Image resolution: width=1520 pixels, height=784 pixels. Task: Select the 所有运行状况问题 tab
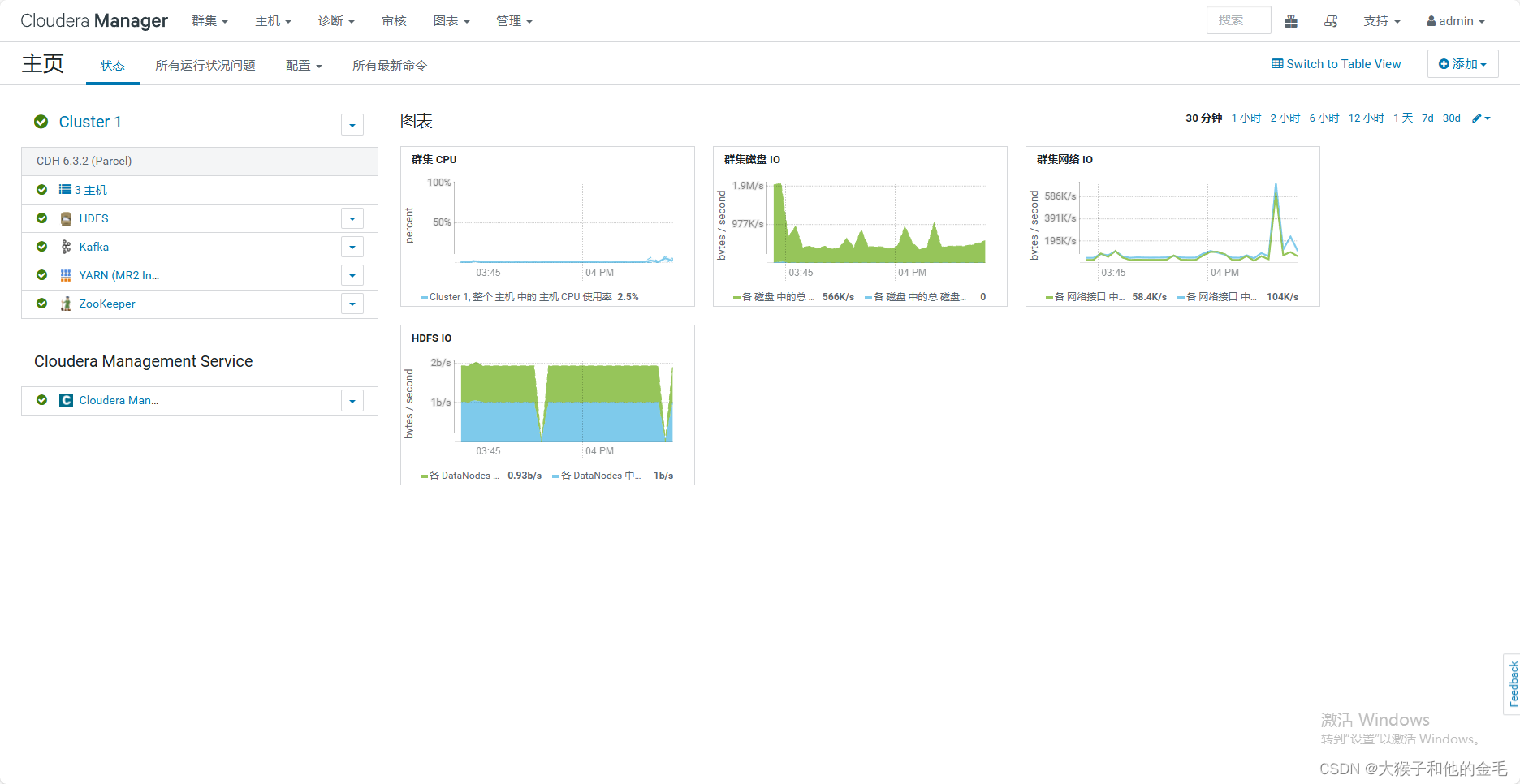(x=205, y=66)
